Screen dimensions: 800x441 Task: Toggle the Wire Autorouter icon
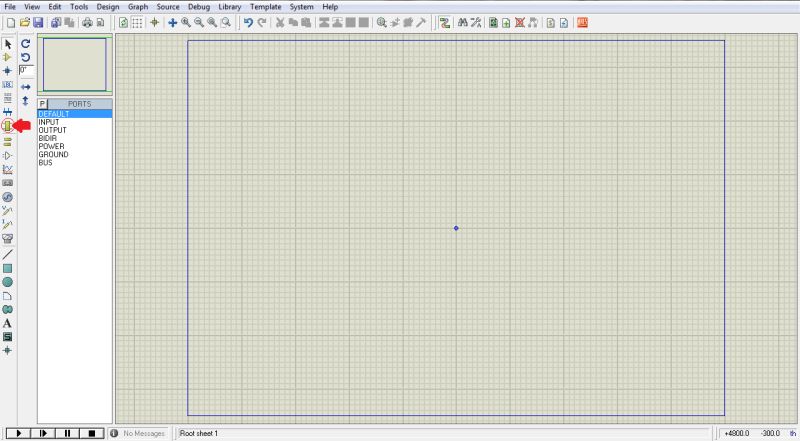(445, 22)
